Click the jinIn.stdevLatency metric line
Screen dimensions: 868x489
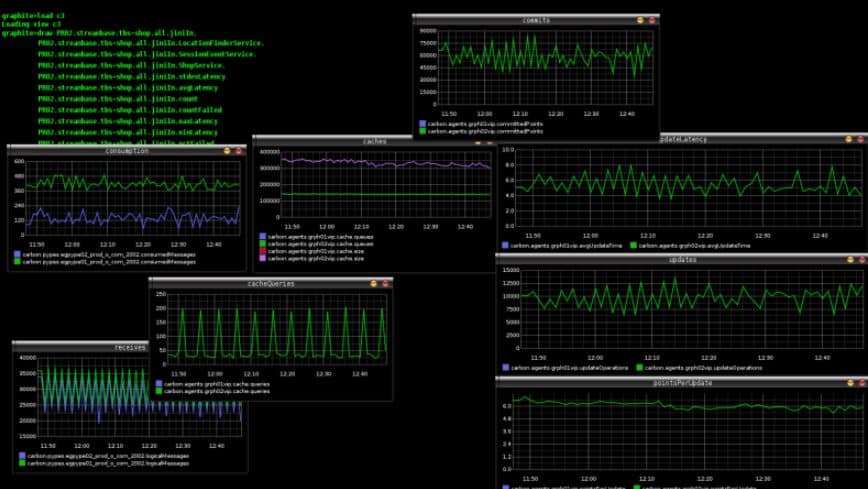click(132, 76)
